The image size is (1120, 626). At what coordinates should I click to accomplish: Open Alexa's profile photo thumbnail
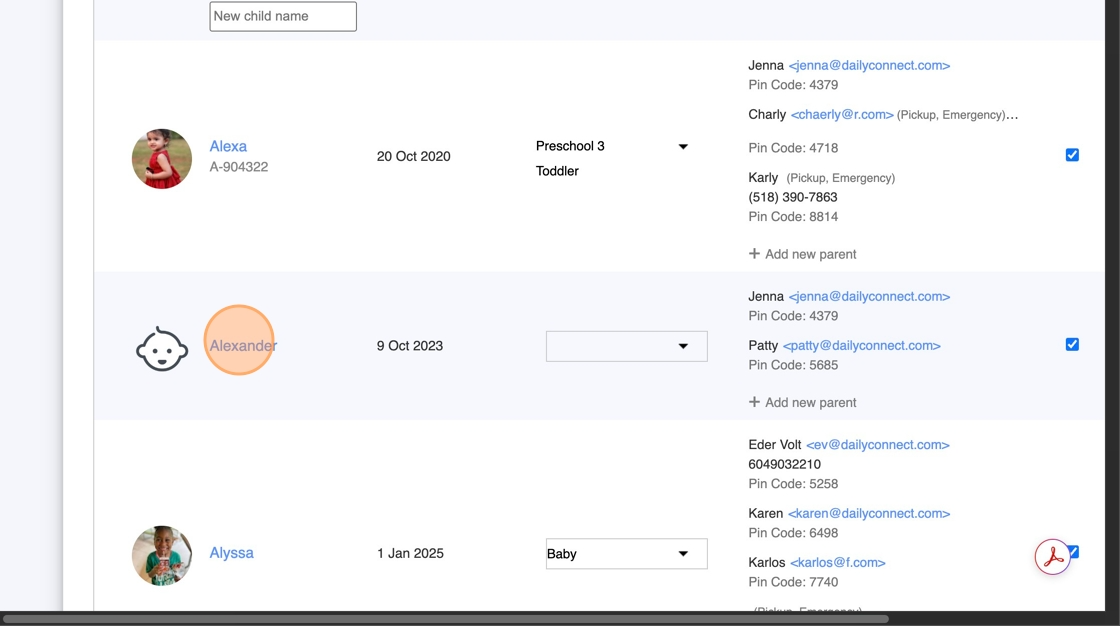coord(162,159)
